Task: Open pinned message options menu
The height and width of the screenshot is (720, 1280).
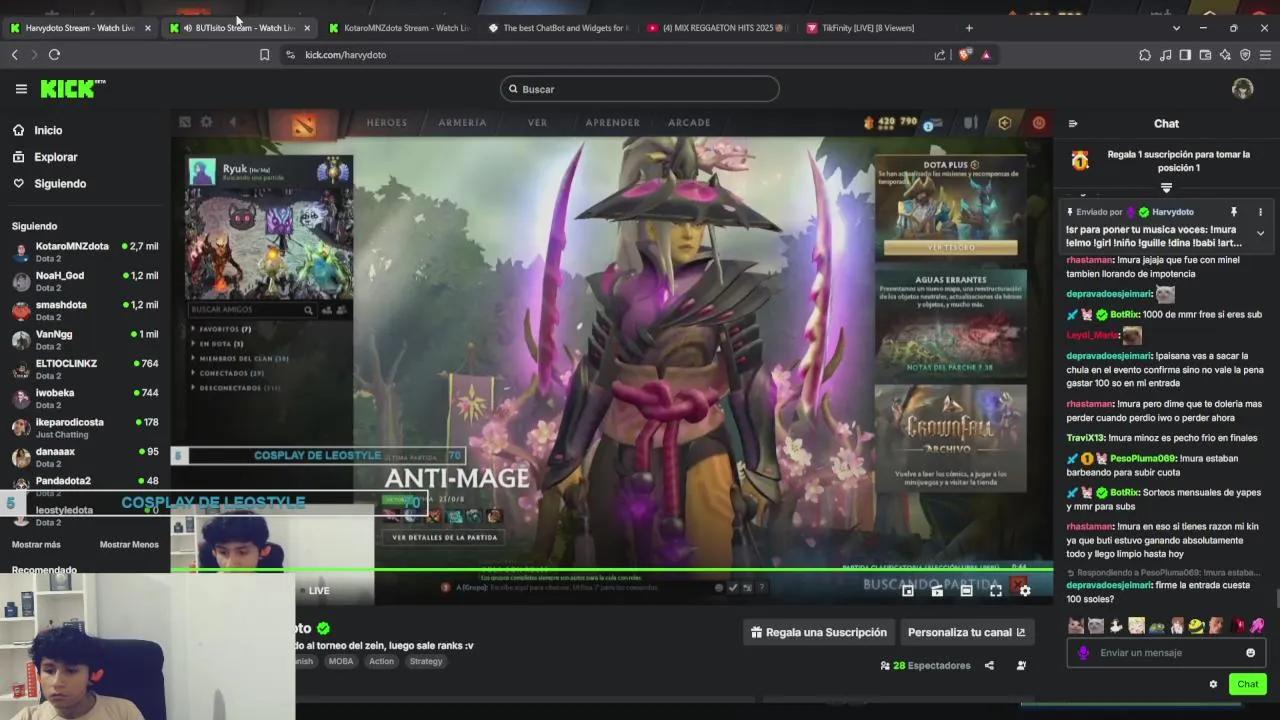Action: pos(1260,212)
